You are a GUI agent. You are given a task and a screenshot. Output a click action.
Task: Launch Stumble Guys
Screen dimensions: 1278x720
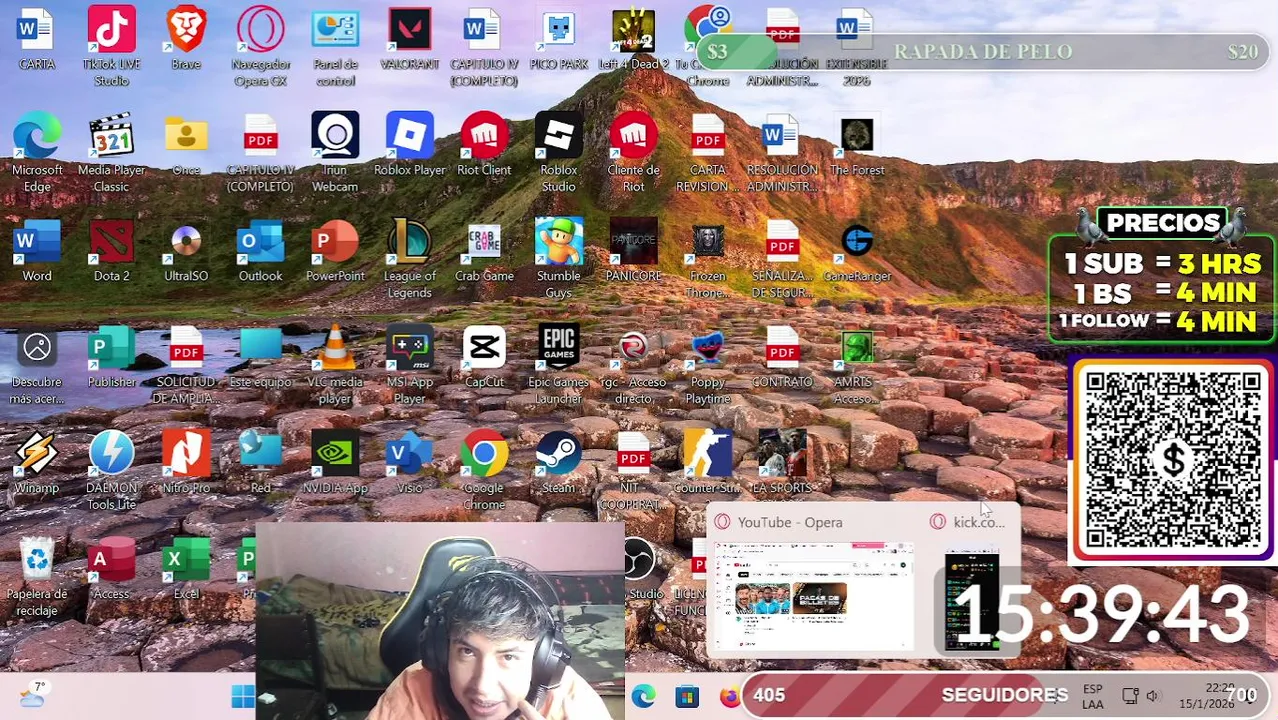(x=558, y=258)
